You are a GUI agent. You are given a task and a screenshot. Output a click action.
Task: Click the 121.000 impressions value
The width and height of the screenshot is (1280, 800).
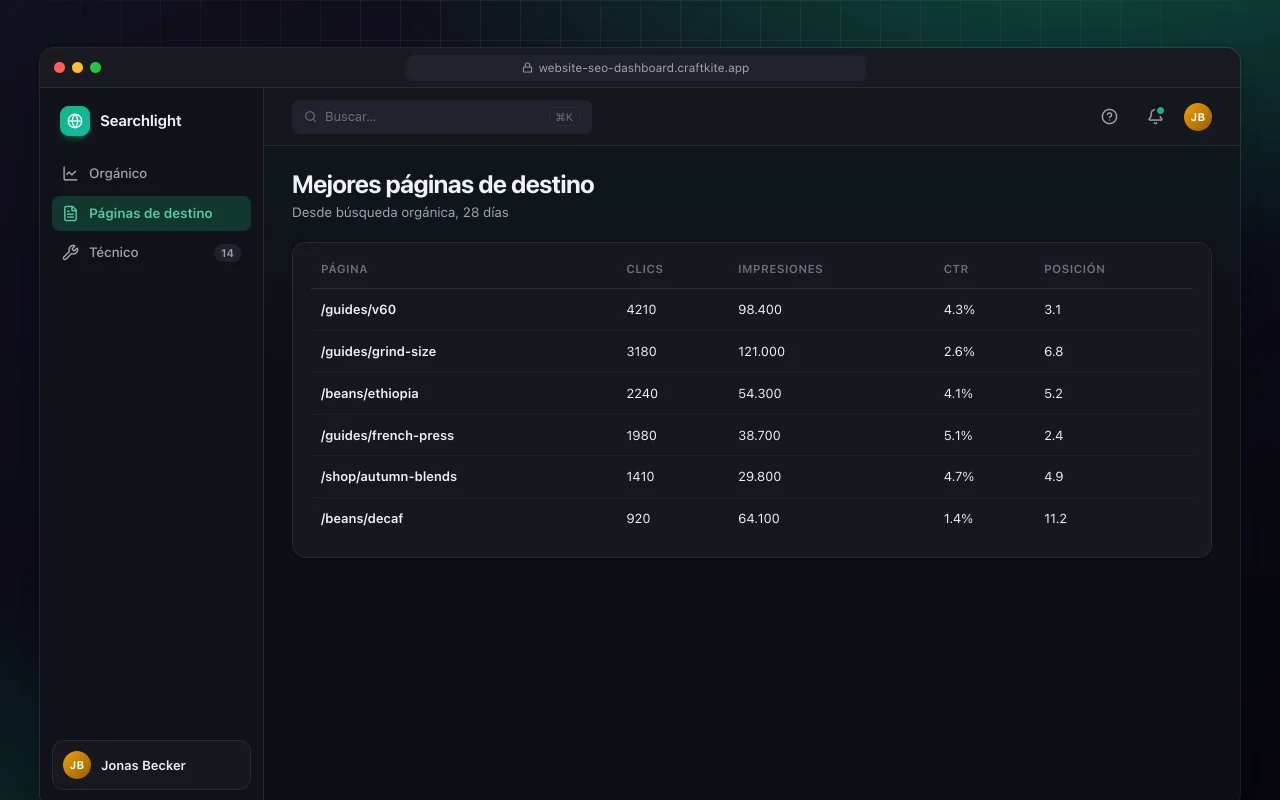(761, 352)
